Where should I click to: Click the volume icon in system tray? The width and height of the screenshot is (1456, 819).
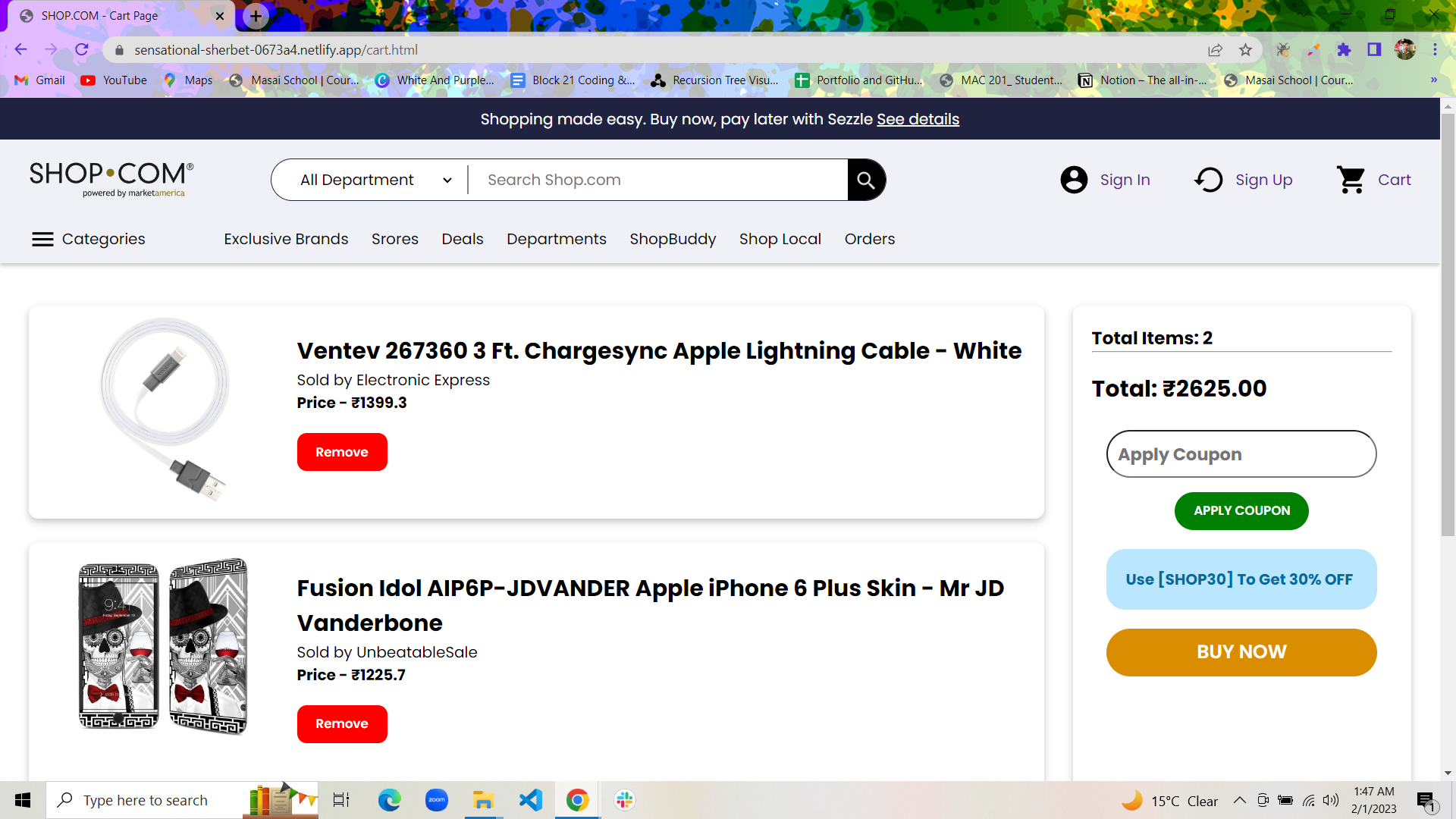1331,800
